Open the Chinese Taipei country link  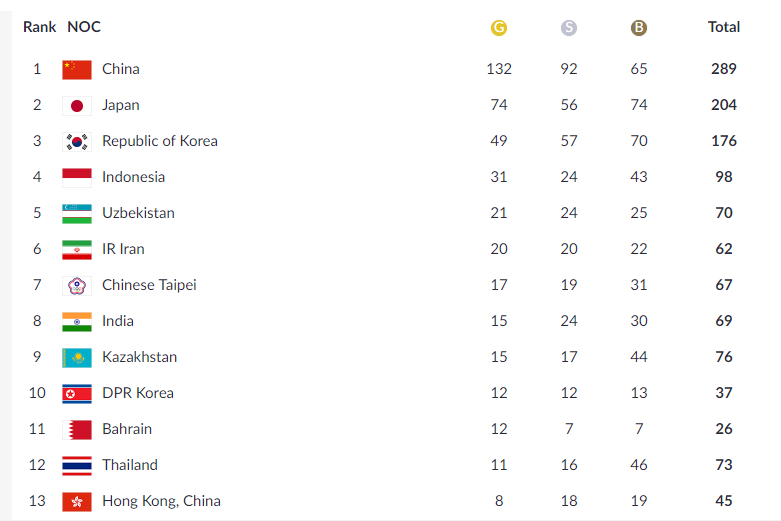(149, 285)
